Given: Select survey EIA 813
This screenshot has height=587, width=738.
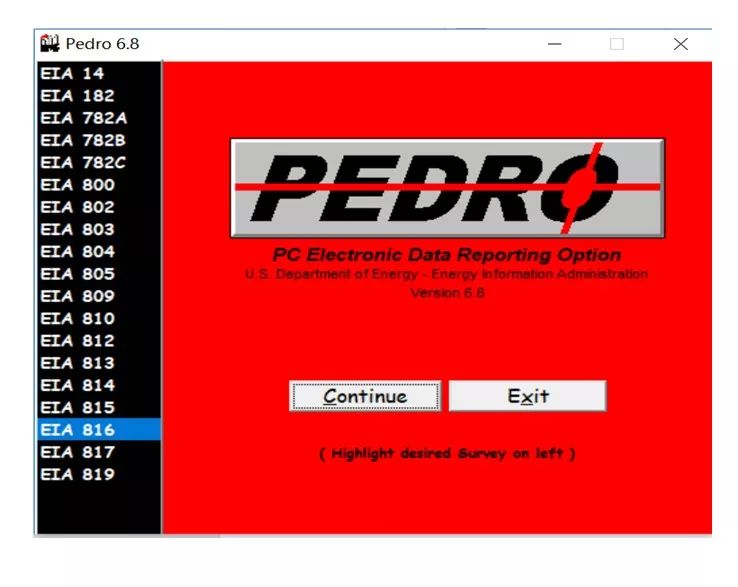Looking at the screenshot, I should (99, 363).
